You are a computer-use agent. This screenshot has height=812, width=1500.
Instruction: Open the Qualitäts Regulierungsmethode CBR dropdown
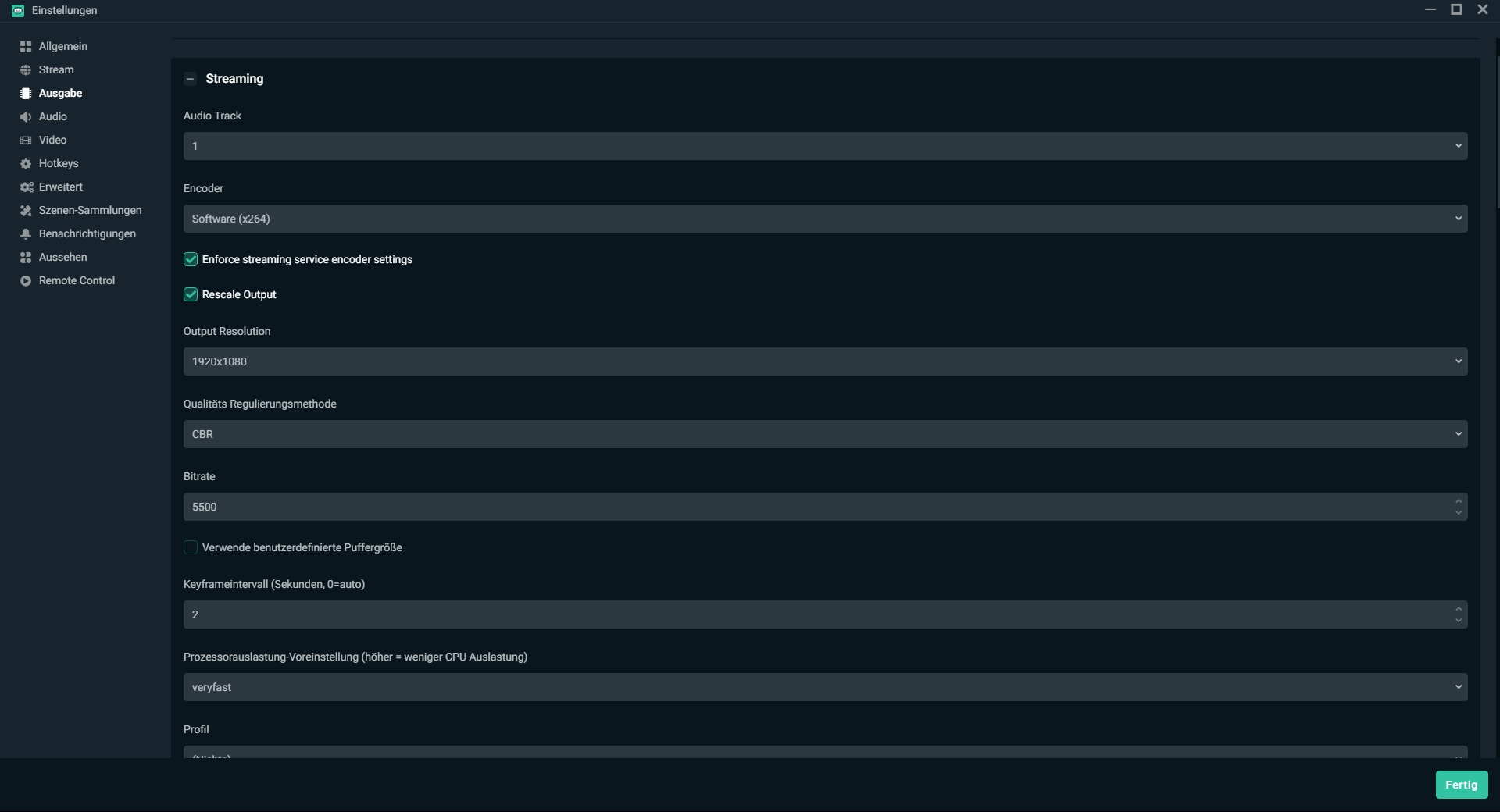coord(825,434)
